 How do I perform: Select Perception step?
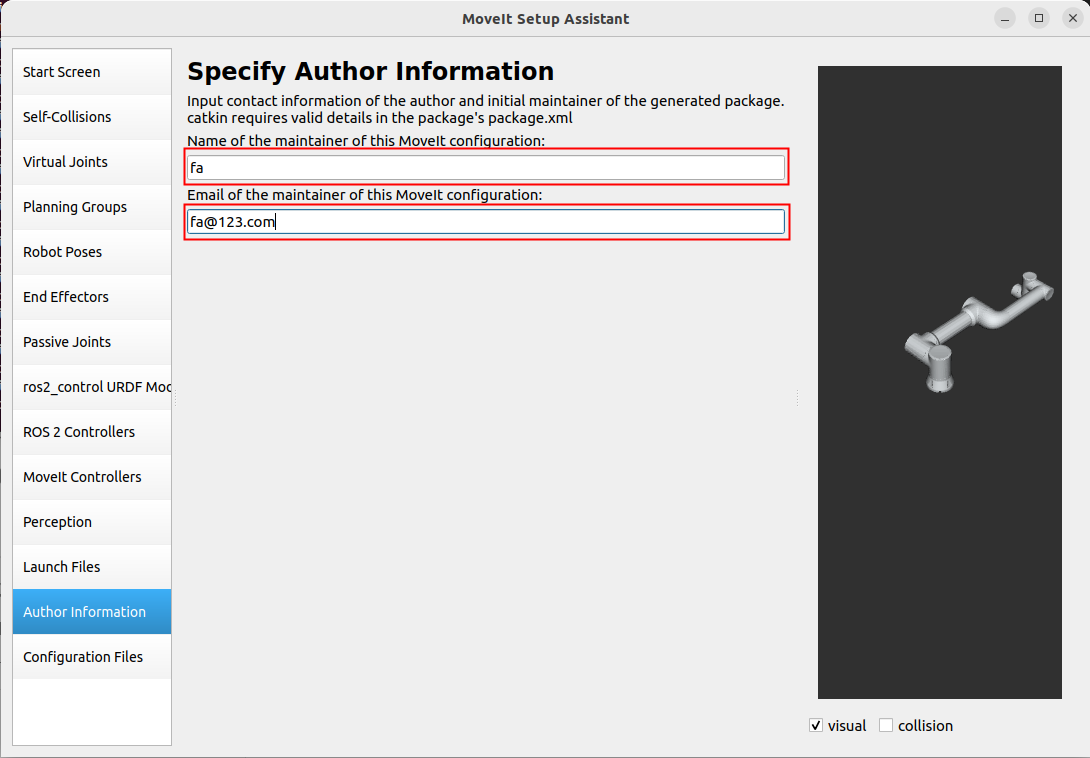point(92,522)
